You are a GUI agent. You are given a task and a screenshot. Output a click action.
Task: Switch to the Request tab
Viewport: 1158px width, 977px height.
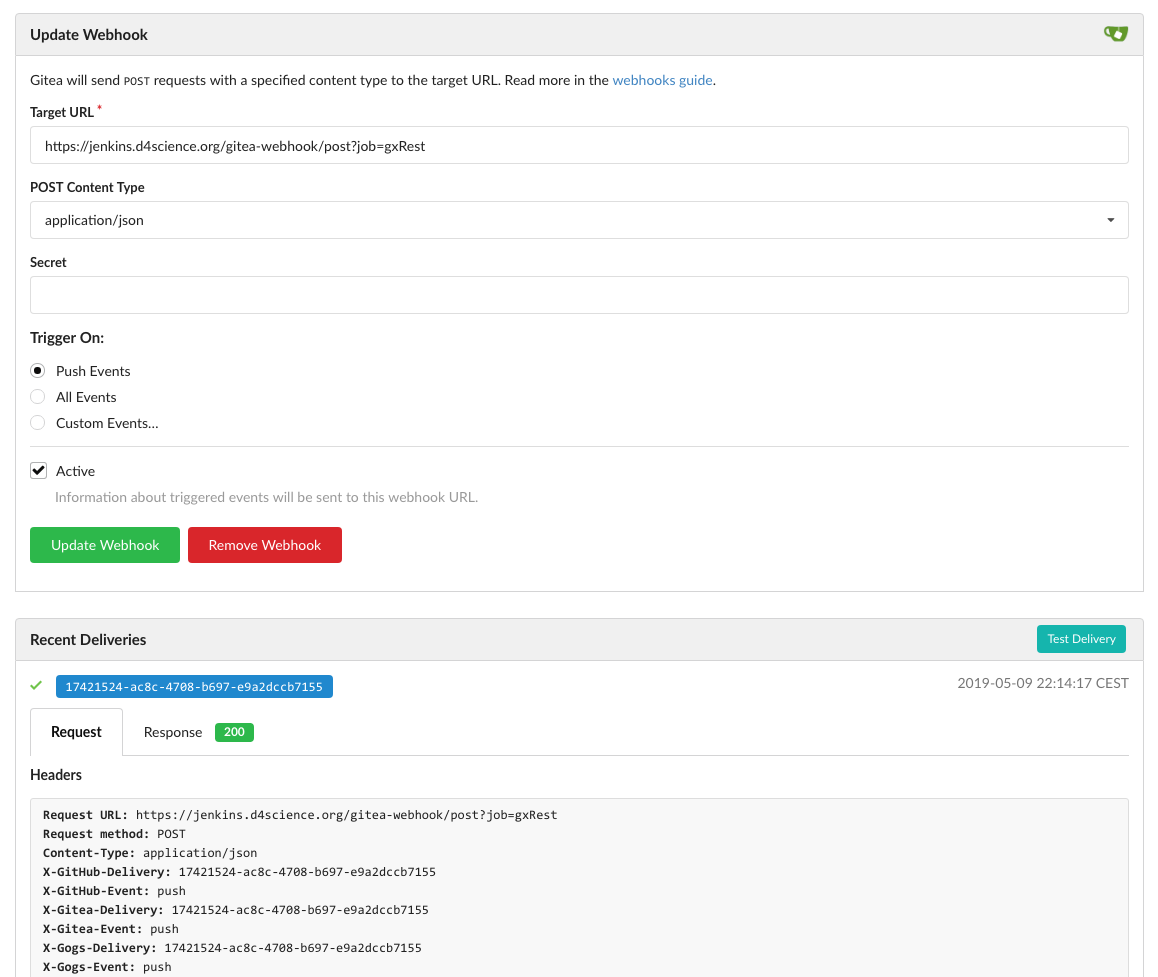[x=76, y=732]
